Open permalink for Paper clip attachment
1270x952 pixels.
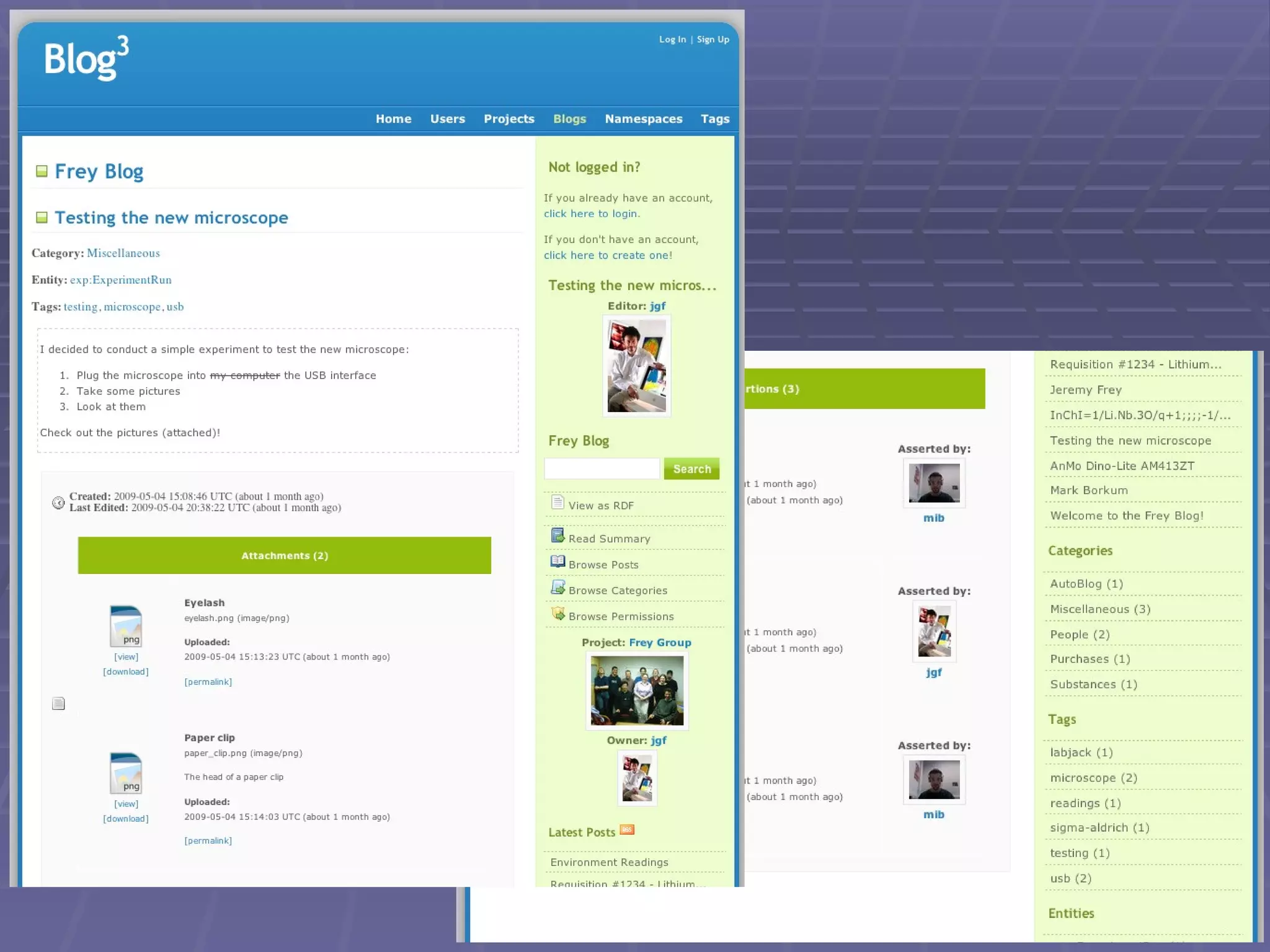pos(208,841)
